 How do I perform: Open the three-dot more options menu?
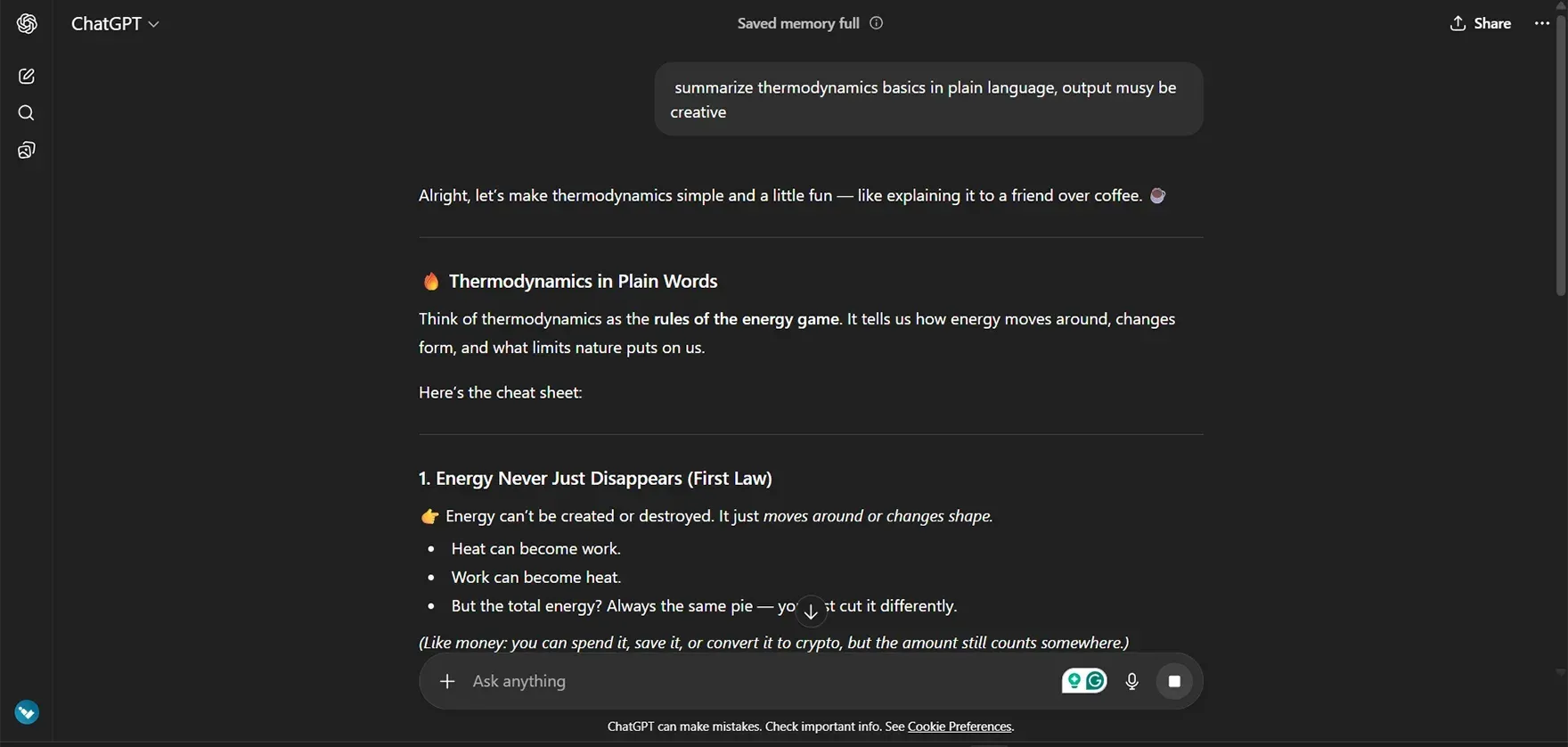click(x=1542, y=24)
